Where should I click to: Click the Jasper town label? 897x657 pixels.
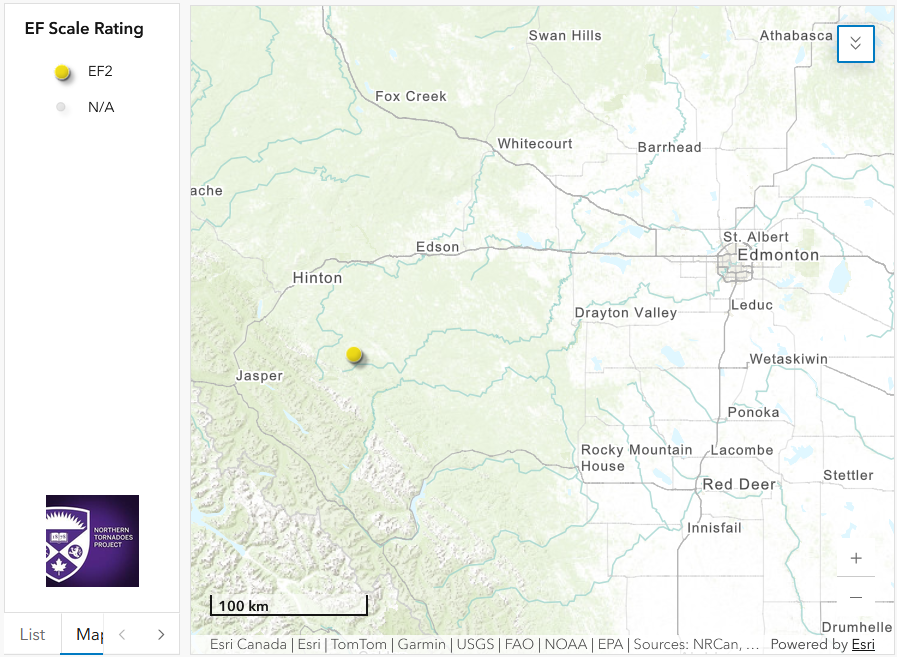pyautogui.click(x=260, y=376)
